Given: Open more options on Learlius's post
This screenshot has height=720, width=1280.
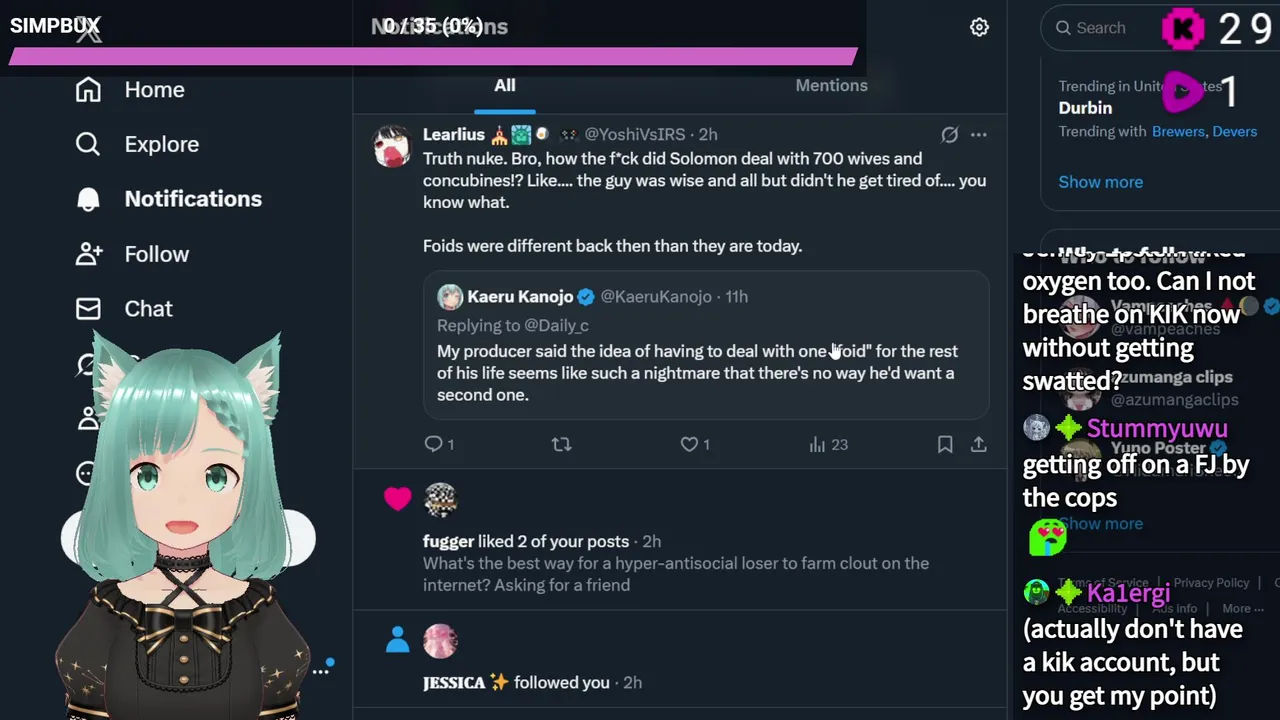Looking at the screenshot, I should 979,134.
